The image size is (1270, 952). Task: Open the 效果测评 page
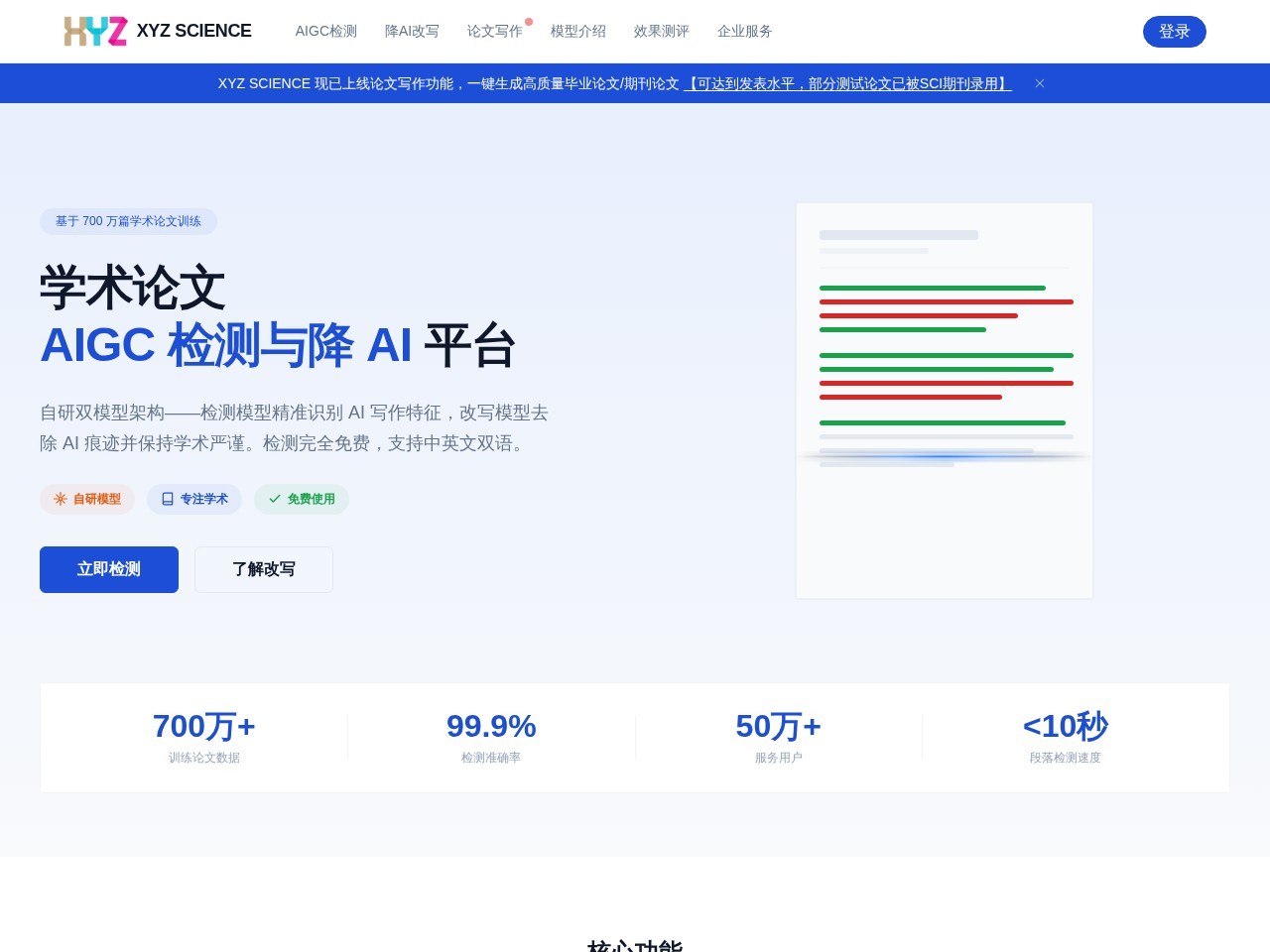[662, 32]
